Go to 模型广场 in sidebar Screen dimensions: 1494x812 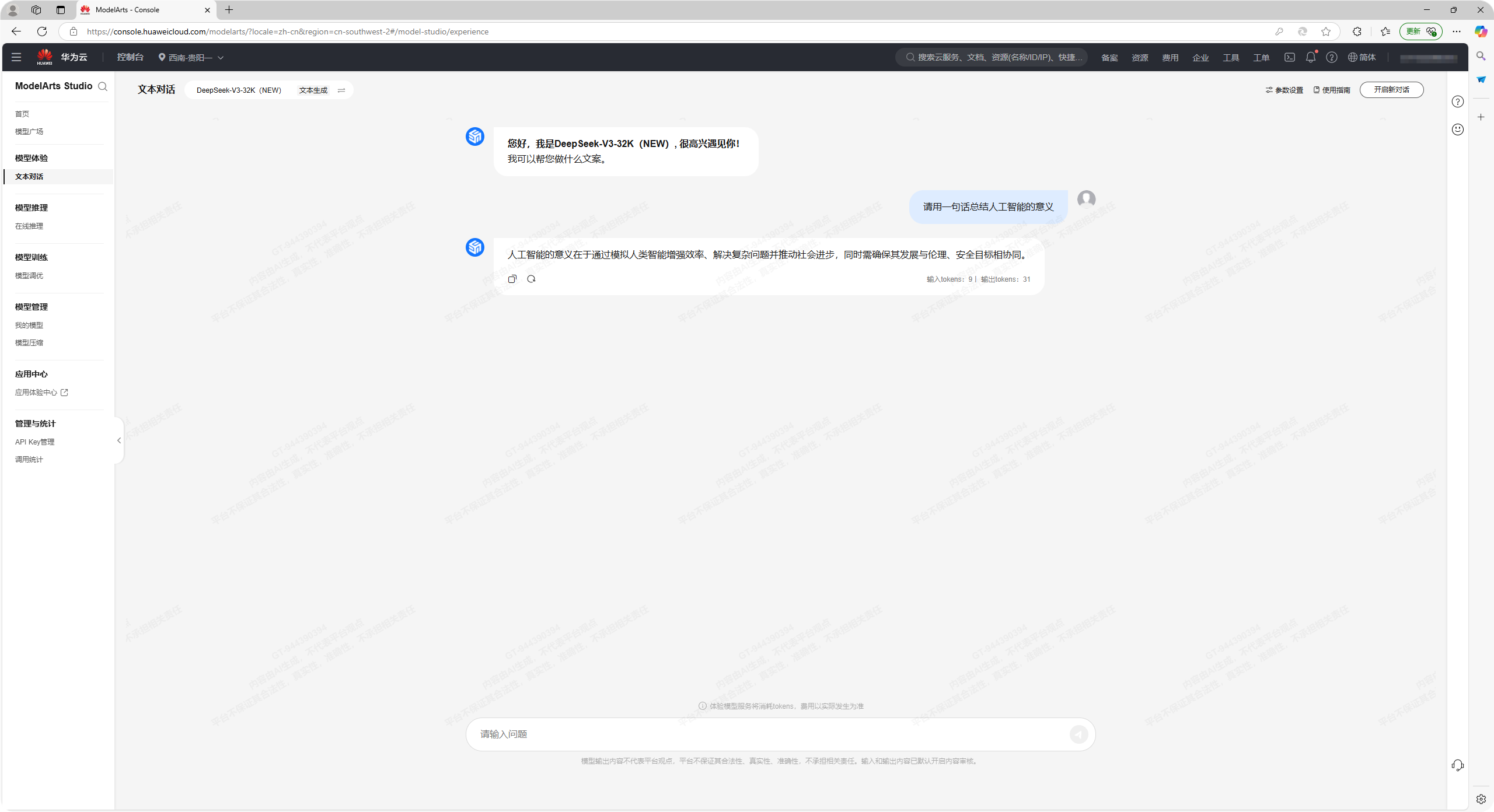[x=29, y=131]
